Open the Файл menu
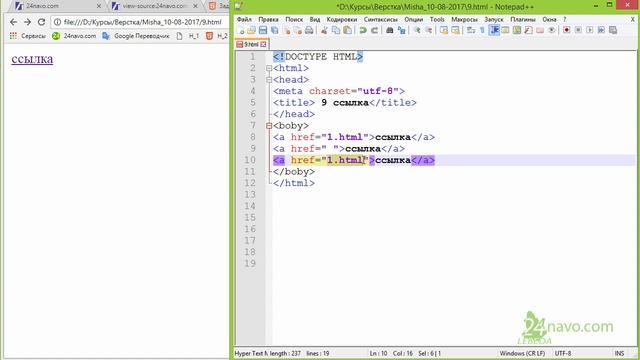The width and height of the screenshot is (640, 360). (244, 19)
